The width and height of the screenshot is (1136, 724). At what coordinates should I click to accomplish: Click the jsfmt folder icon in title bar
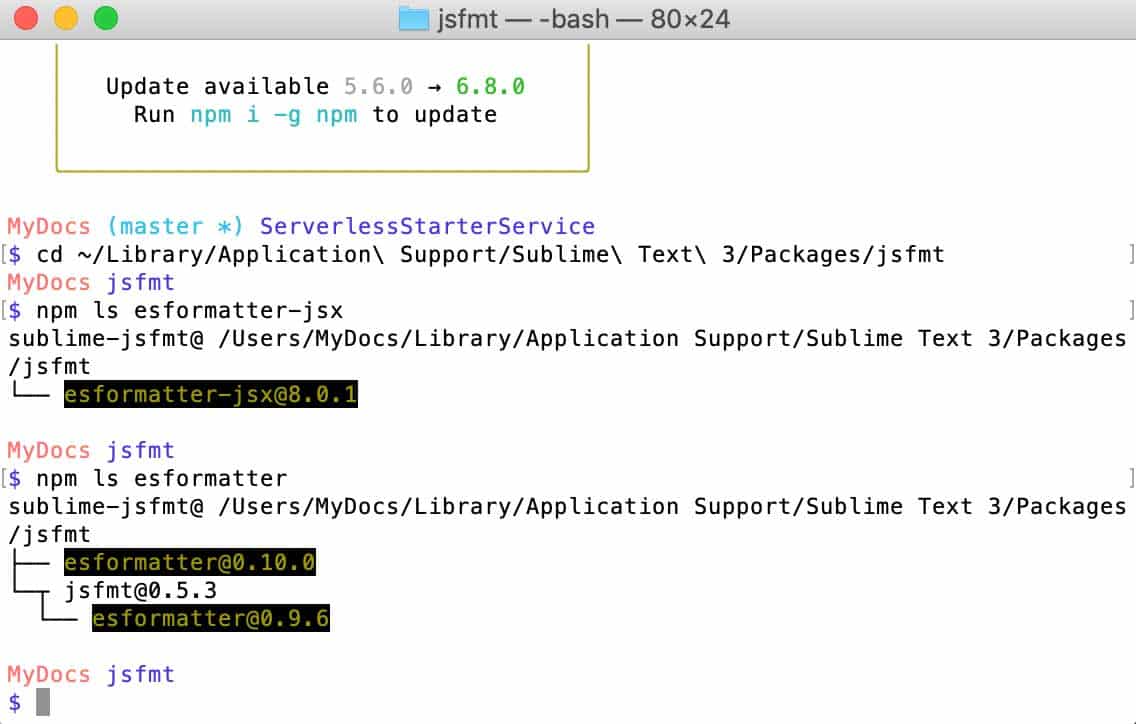click(x=413, y=19)
